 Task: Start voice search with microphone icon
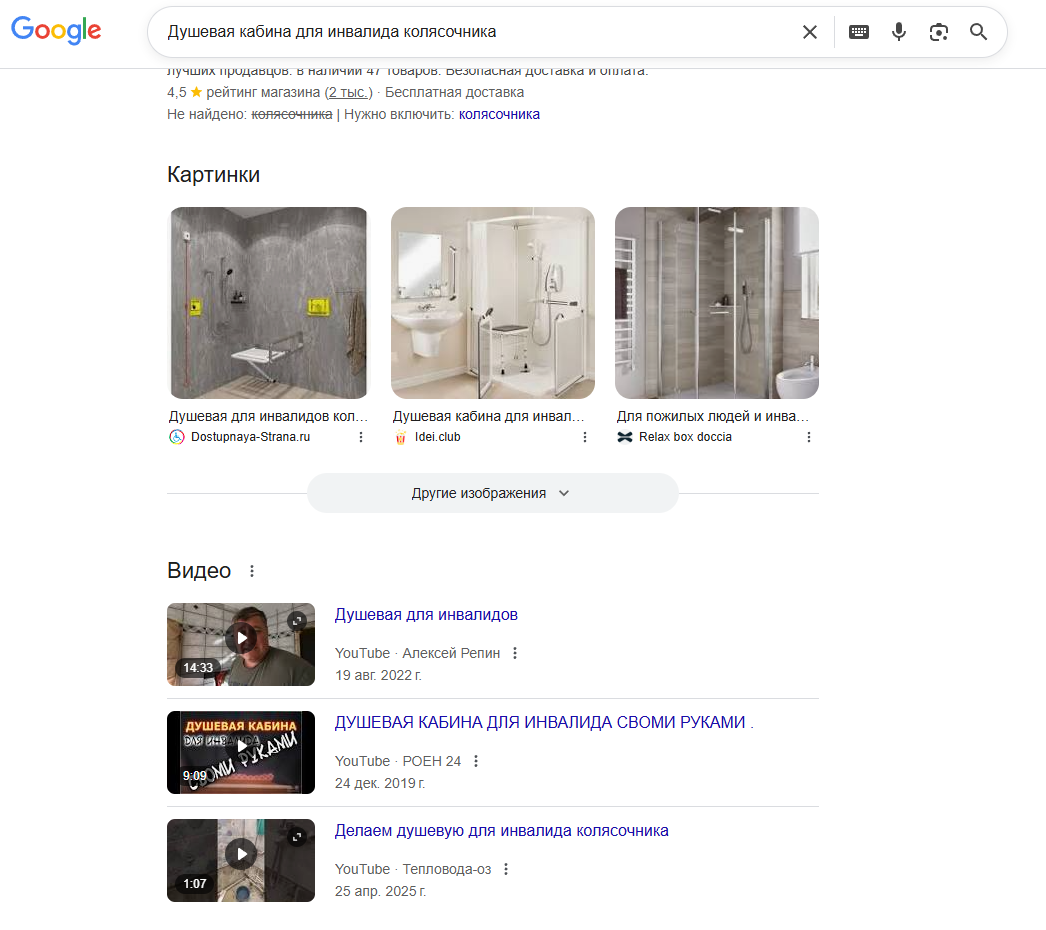899,32
